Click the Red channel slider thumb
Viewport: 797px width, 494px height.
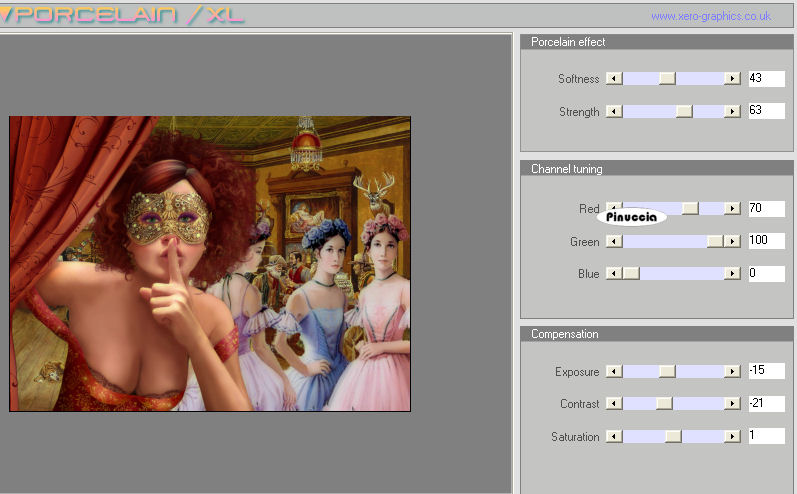(x=690, y=208)
